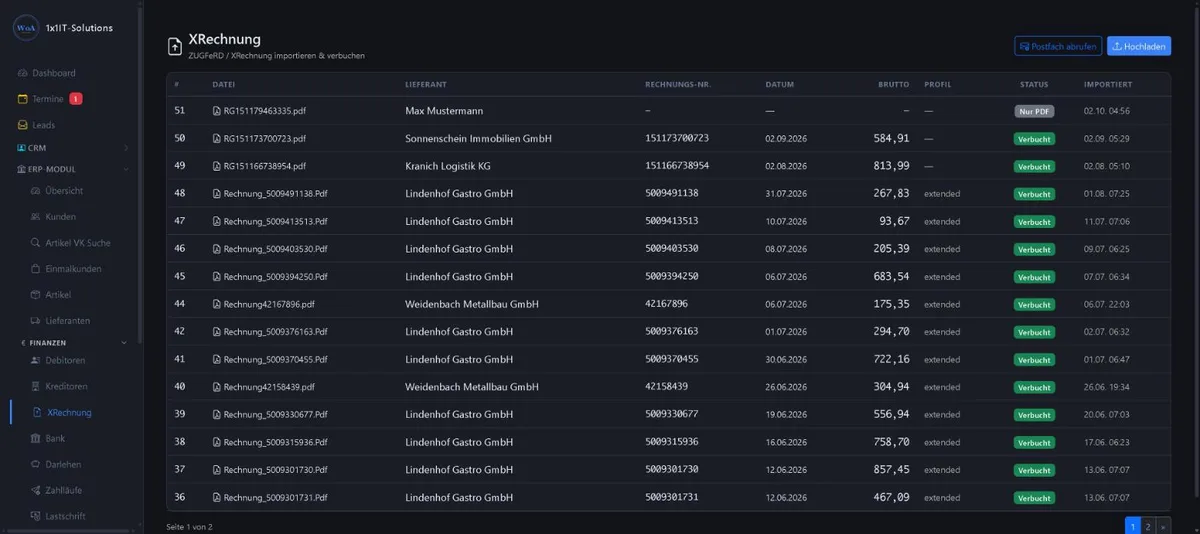Click the Zahlläufe icon in the sidebar

pos(36,490)
